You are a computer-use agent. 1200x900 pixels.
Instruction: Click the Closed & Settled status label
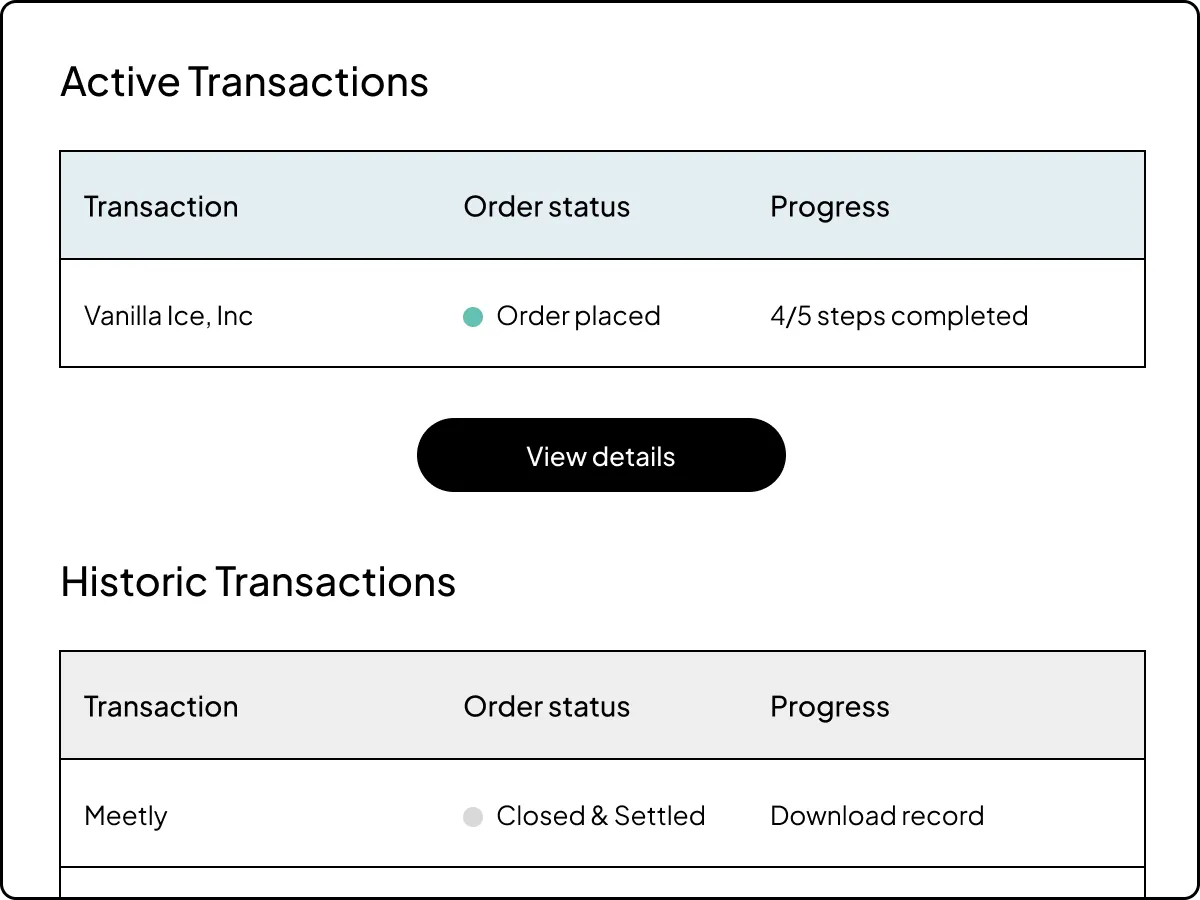600,816
